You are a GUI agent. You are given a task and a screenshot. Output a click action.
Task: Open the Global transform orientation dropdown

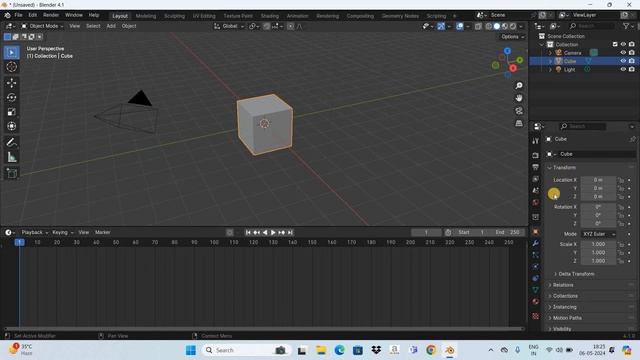[229, 26]
